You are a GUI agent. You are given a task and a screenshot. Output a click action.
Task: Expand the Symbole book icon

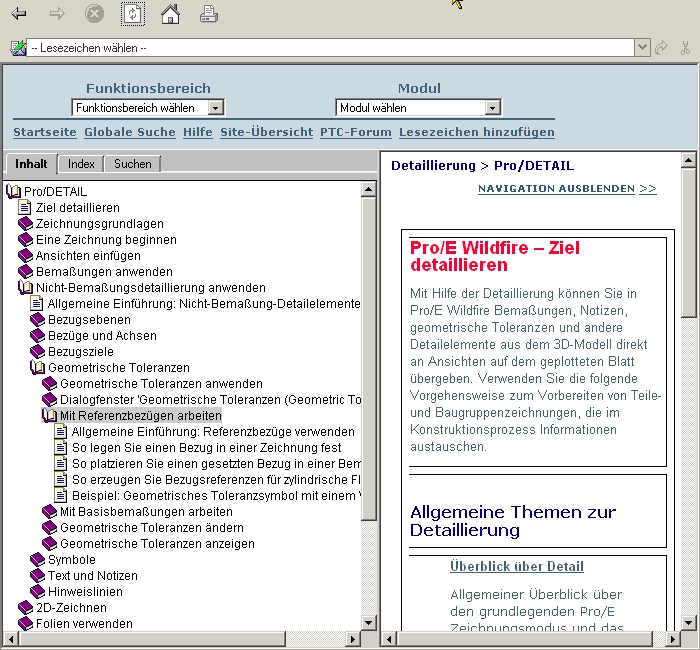(x=38, y=560)
